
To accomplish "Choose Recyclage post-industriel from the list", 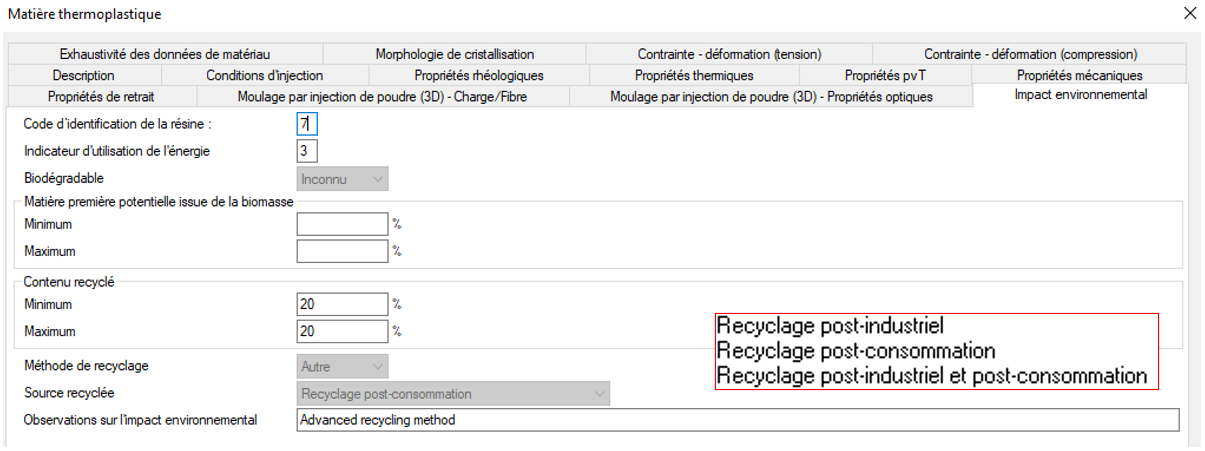I will tap(831, 326).
